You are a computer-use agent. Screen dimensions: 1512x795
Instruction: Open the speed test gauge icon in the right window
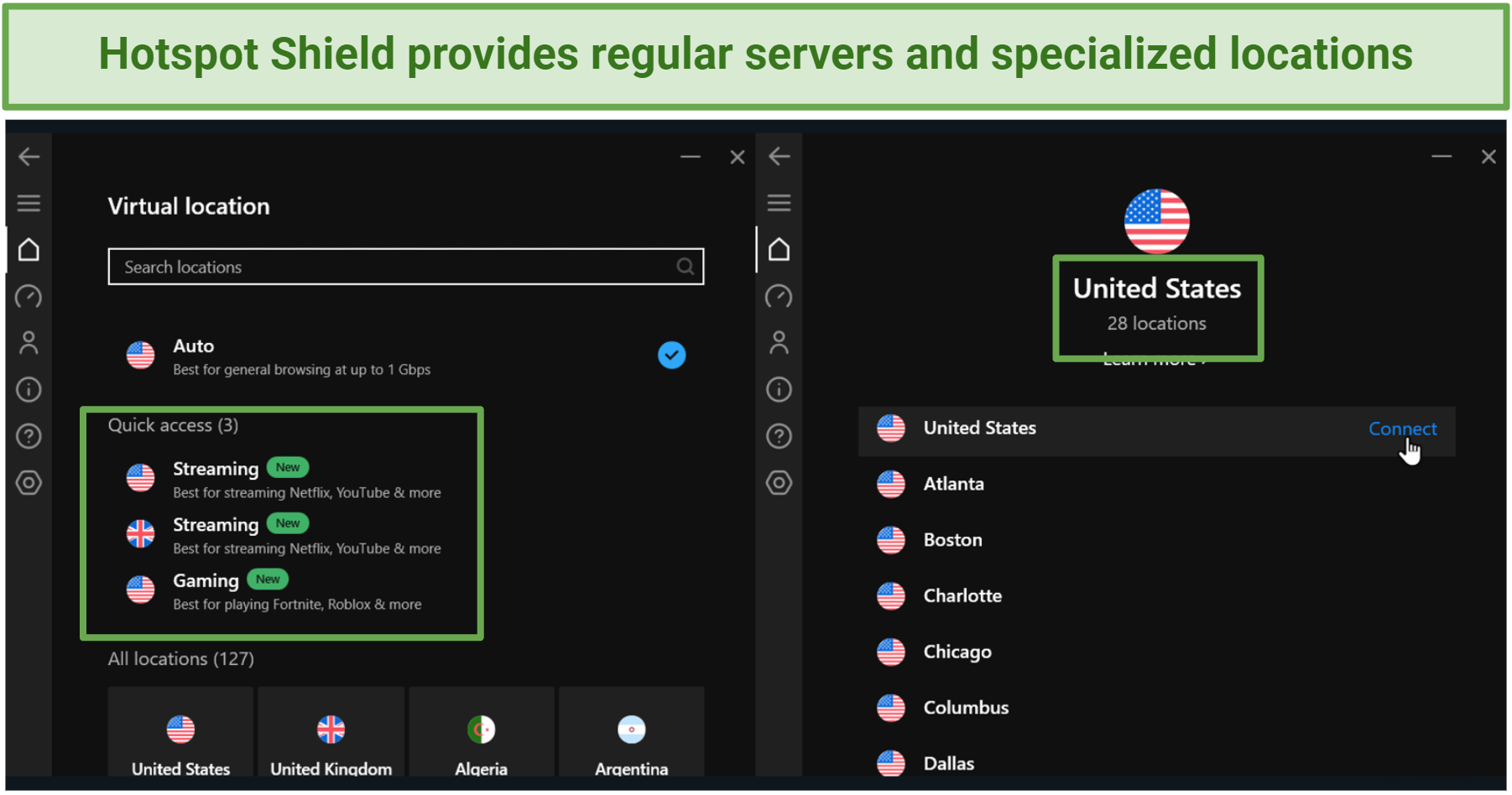pos(779,296)
